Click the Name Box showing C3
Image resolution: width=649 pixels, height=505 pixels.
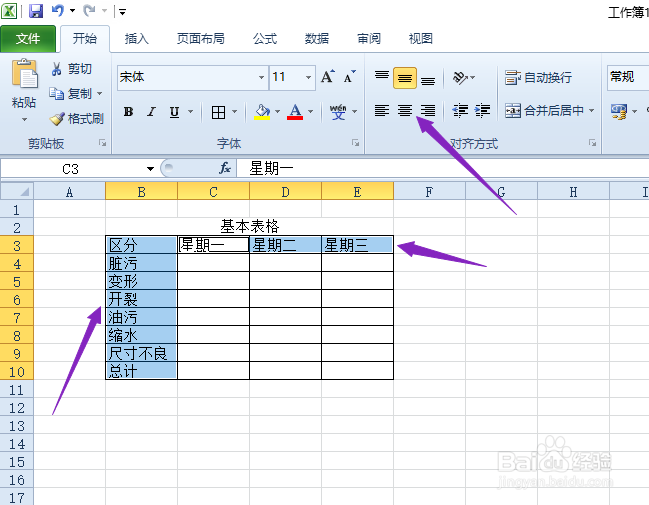point(70,168)
